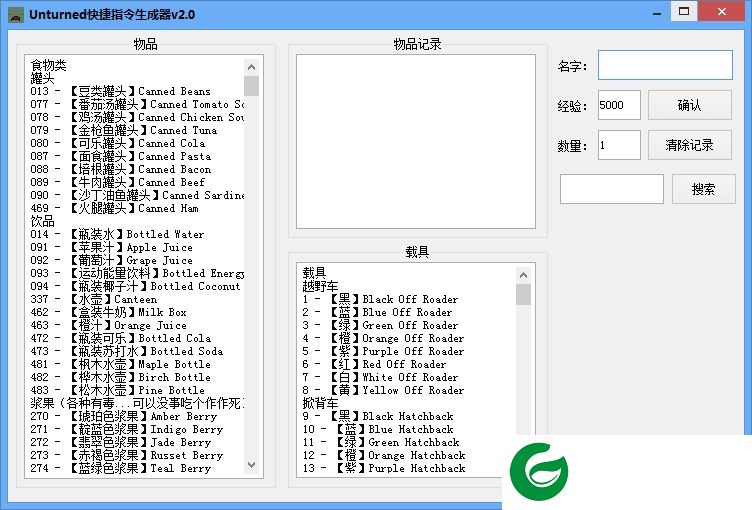Select vehicle 8 Yellow Off Roader
752x510 pixels.
[383, 390]
